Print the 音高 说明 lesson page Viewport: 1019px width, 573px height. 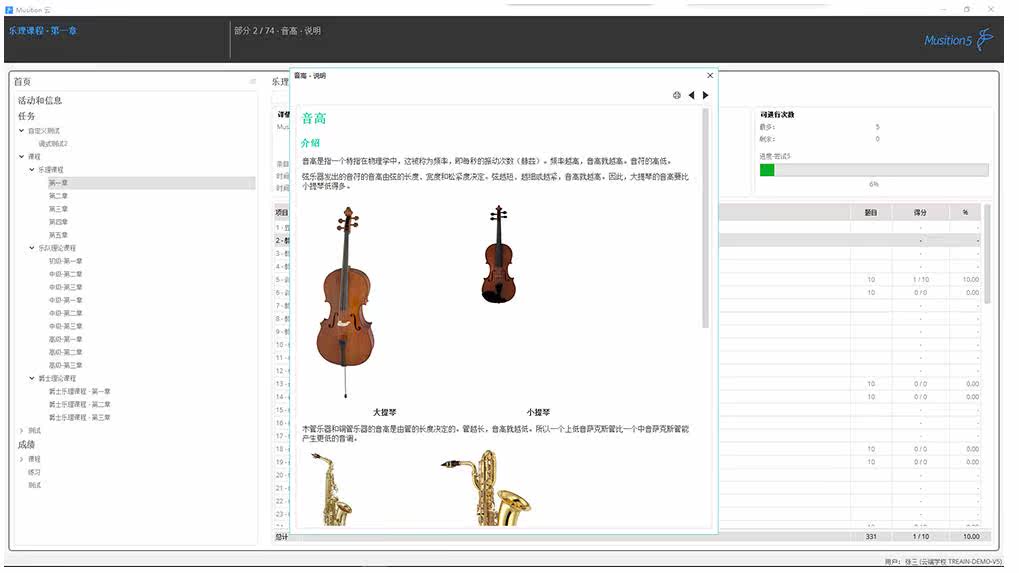click(677, 95)
